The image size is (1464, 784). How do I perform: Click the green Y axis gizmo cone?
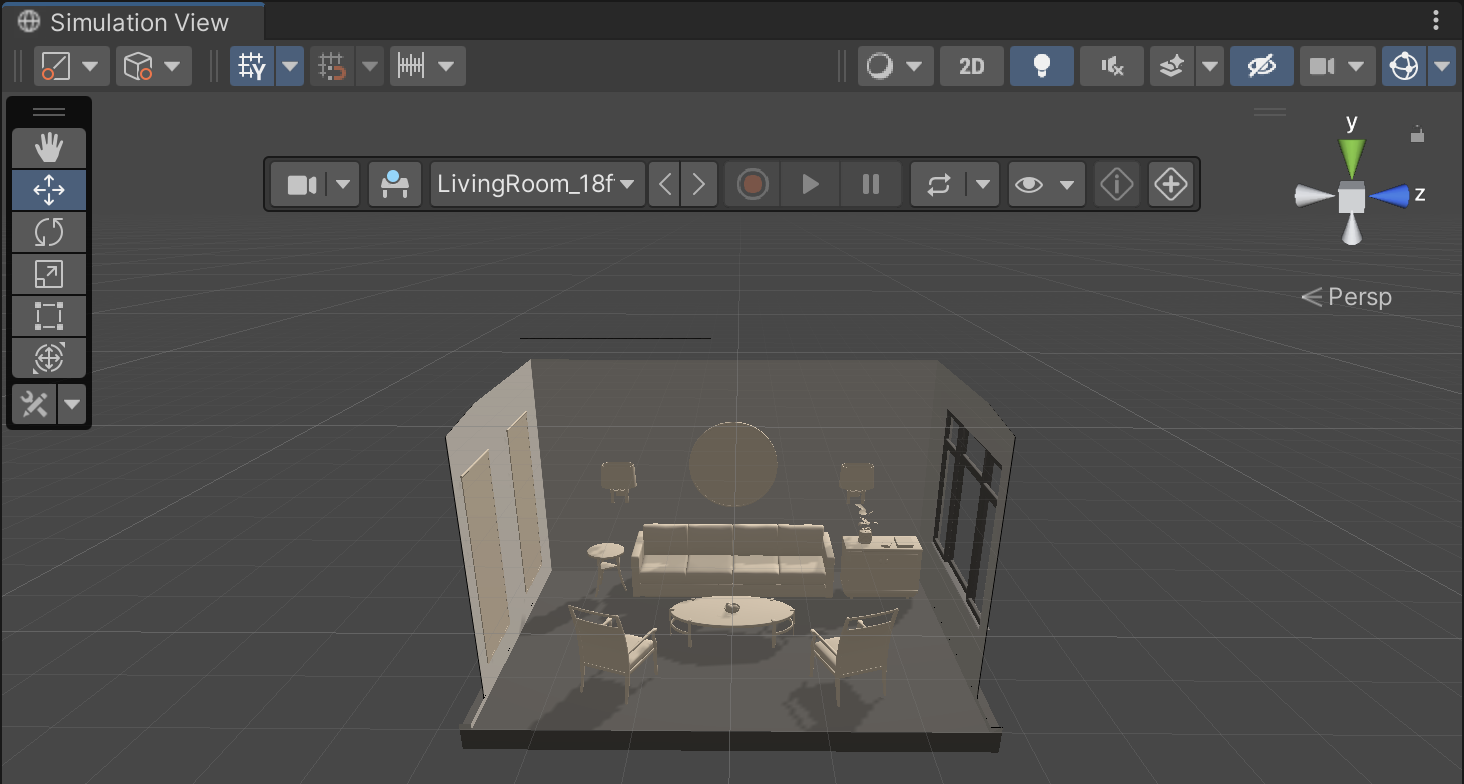tap(1351, 158)
